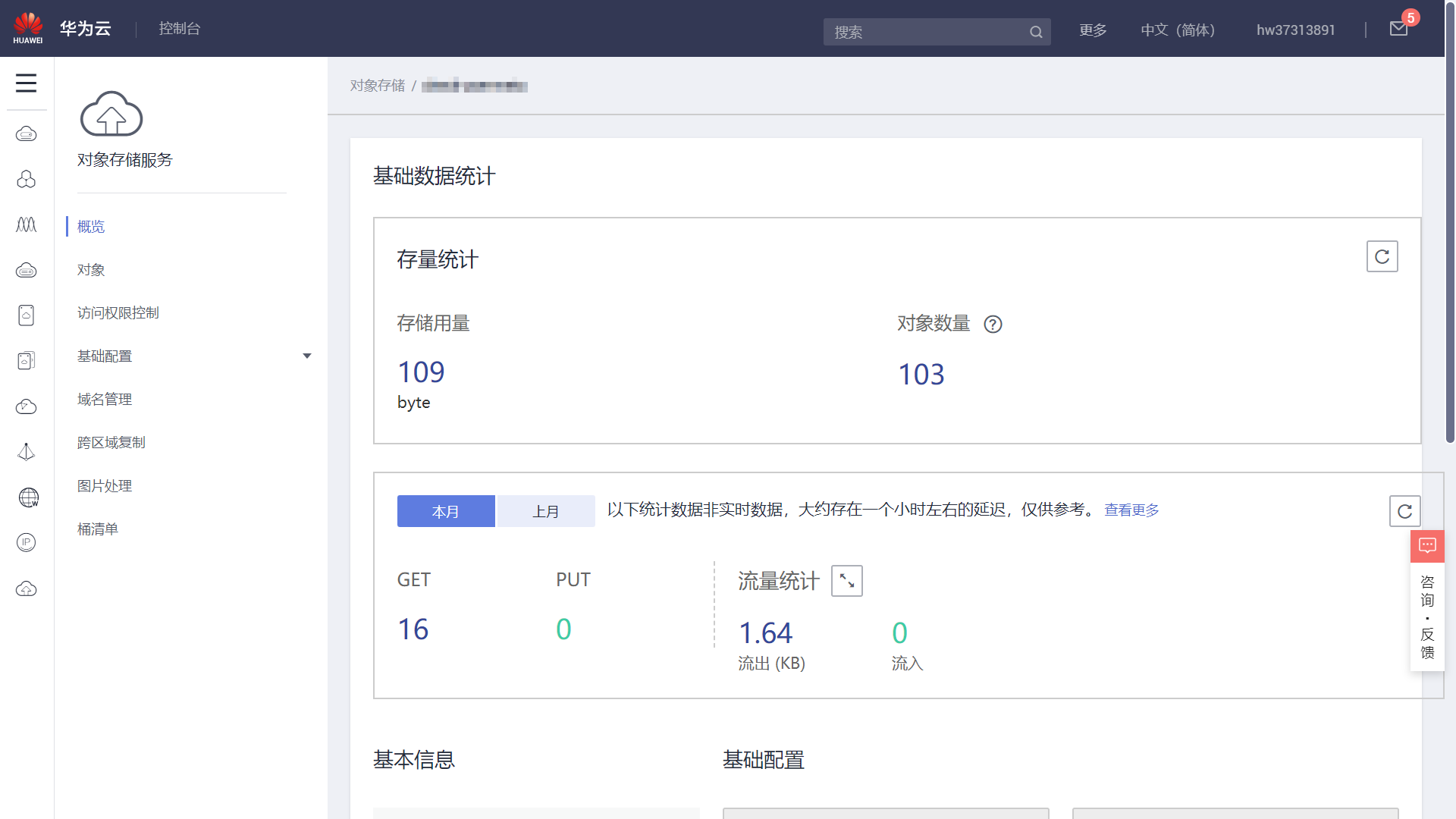Click the large object storage service cloud icon

(x=111, y=114)
